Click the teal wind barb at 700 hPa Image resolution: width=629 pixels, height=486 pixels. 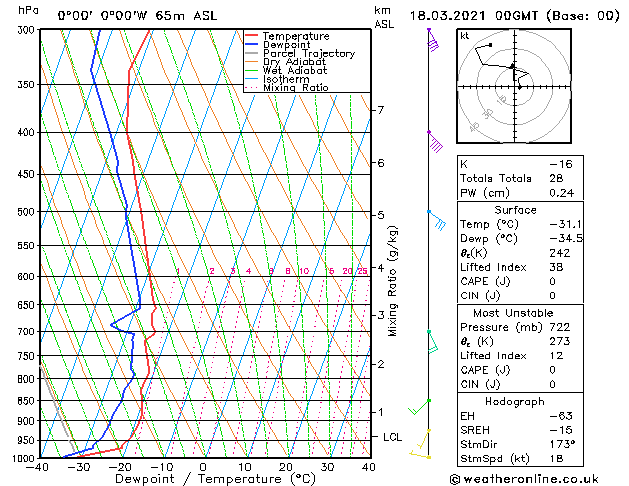click(x=432, y=342)
